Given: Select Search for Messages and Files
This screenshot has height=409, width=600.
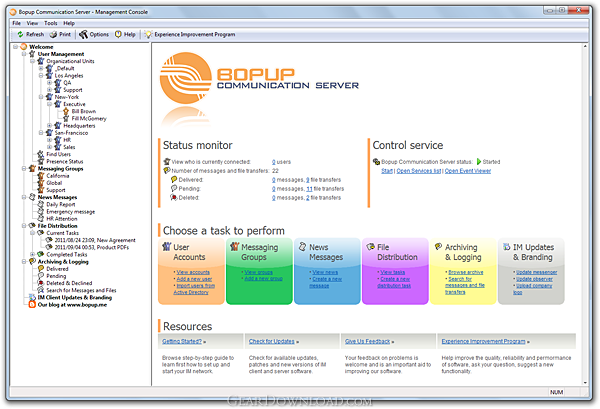Looking at the screenshot, I should [x=81, y=290].
